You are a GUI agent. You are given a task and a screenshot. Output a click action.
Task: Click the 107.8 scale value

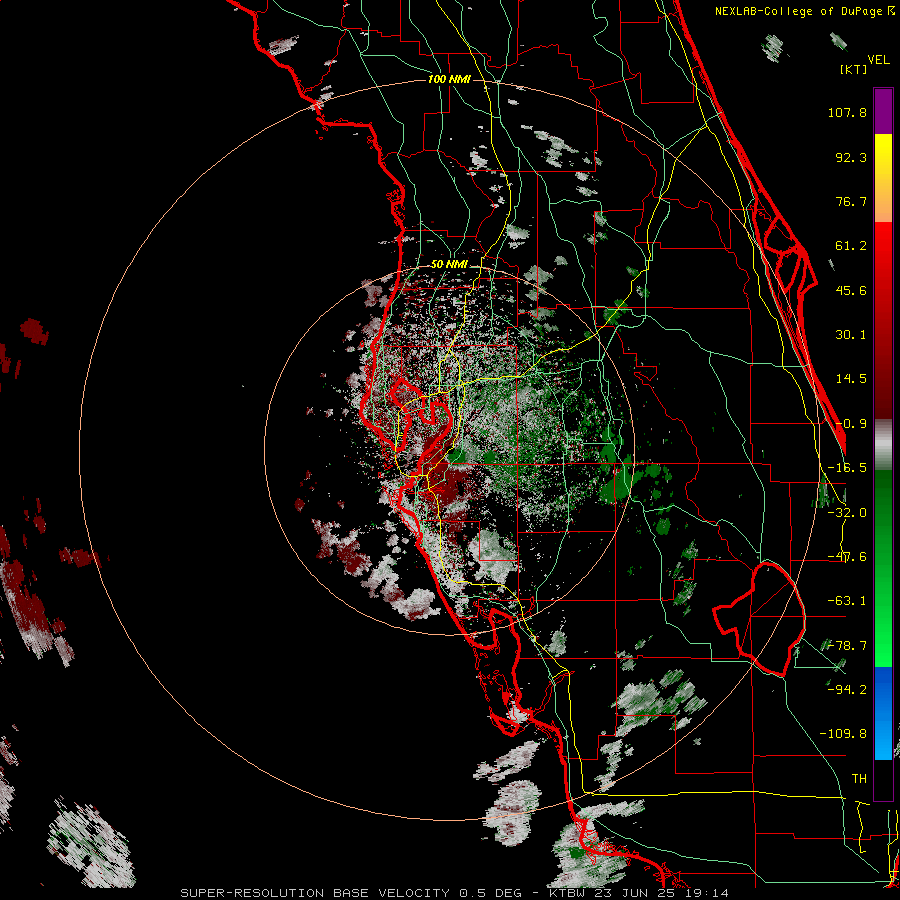[x=847, y=112]
